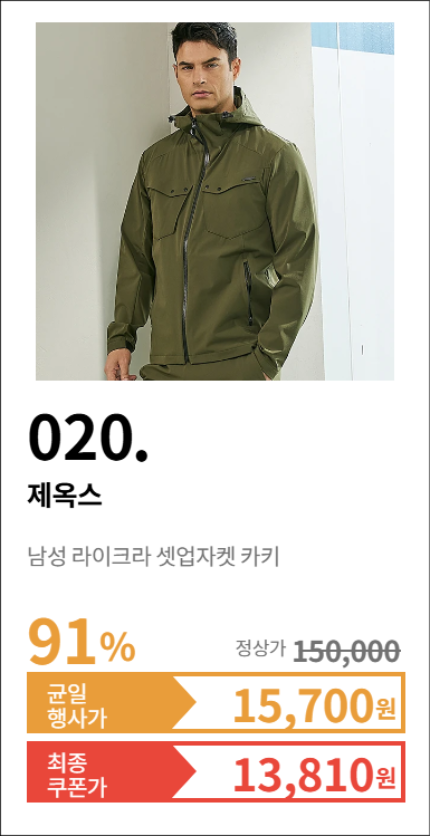
Task: Click the red arrow tip beside 쿠폰가
Action: tap(184, 772)
